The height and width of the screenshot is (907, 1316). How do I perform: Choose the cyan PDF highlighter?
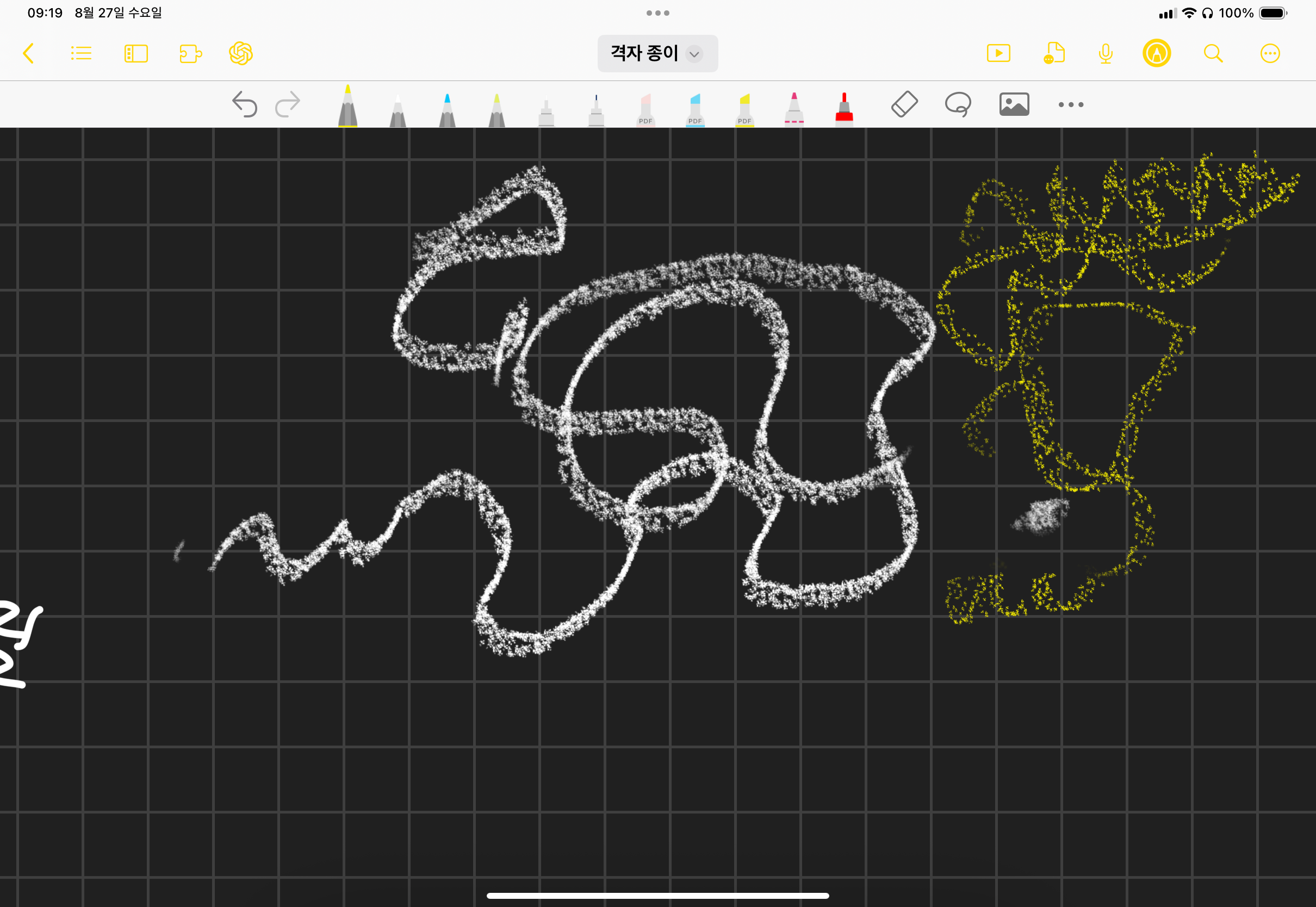coord(695,109)
